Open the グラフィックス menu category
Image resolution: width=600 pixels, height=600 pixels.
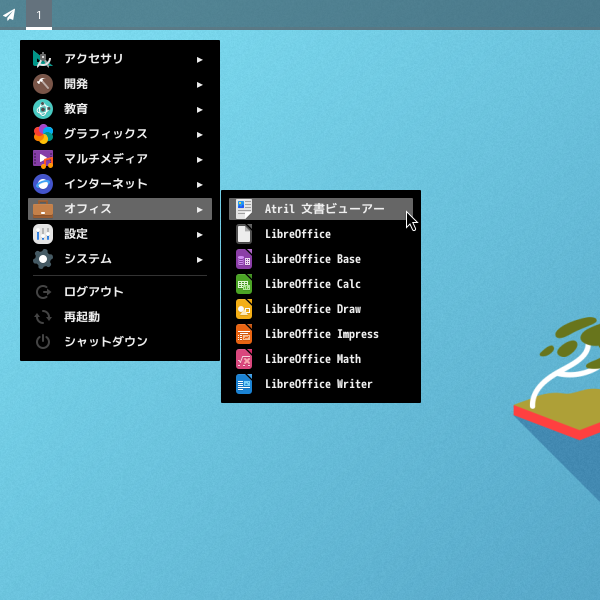point(105,134)
